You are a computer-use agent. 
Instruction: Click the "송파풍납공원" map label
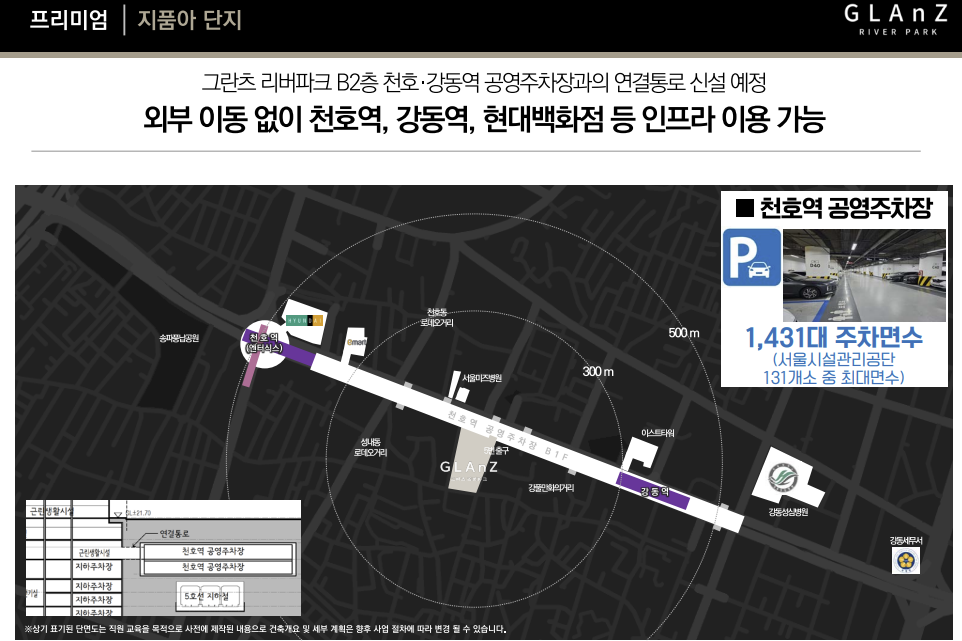[x=179, y=338]
